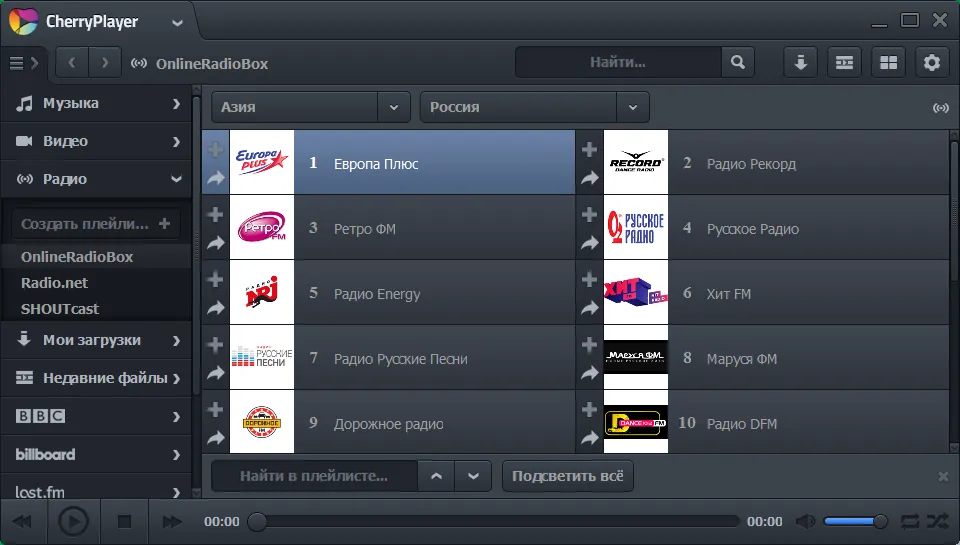Viewport: 960px width, 545px height.
Task: Share Русское Радио station
Action: point(590,243)
